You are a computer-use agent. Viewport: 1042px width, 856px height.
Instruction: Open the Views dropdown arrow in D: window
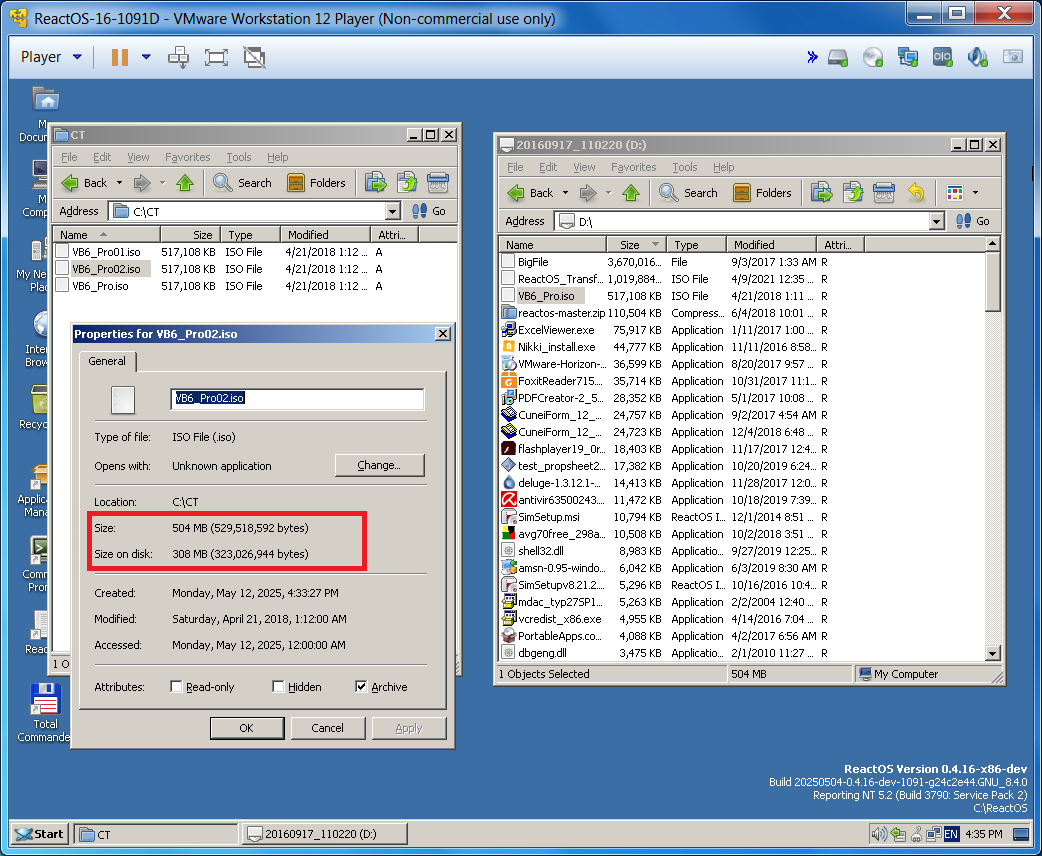click(x=975, y=193)
